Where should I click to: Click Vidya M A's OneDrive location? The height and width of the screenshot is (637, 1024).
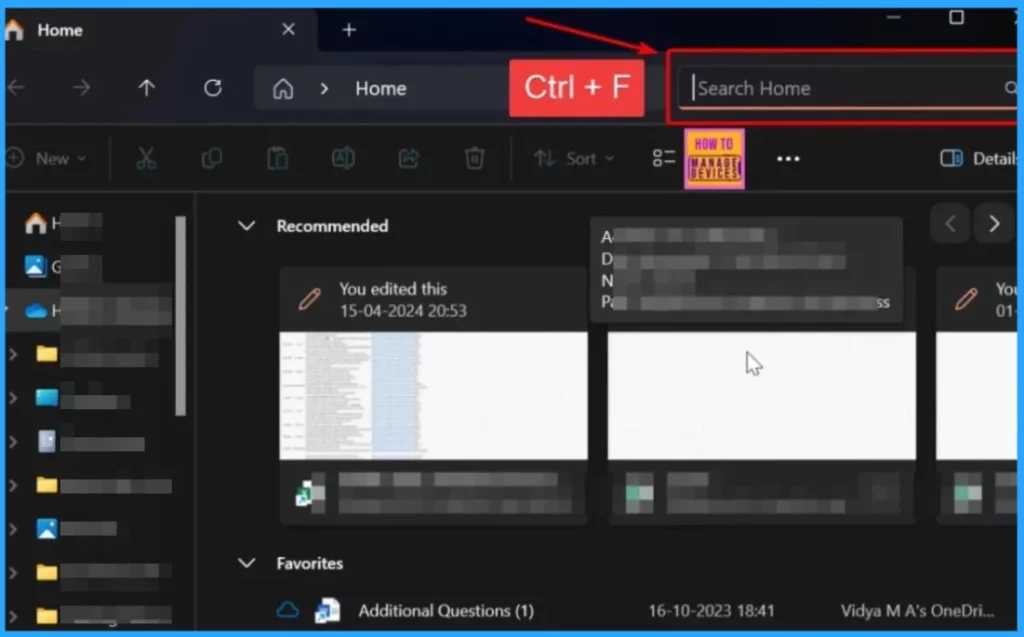pos(918,611)
